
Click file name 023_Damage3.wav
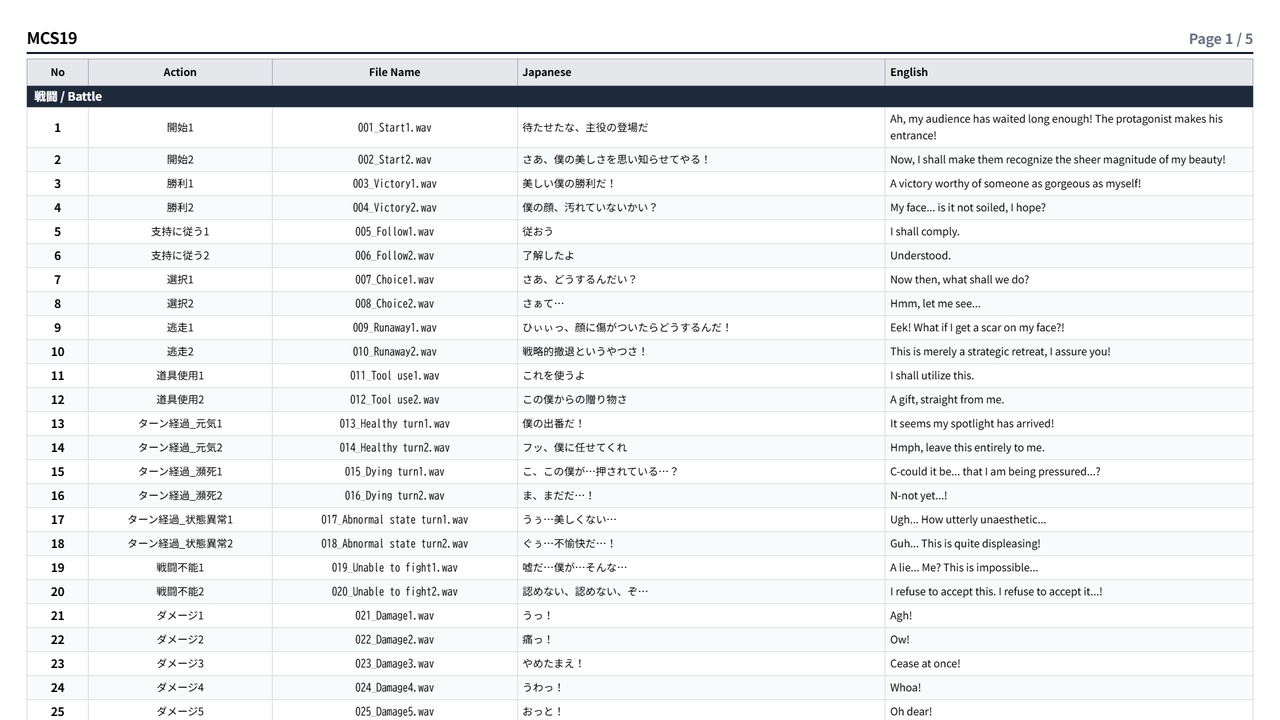(x=394, y=664)
